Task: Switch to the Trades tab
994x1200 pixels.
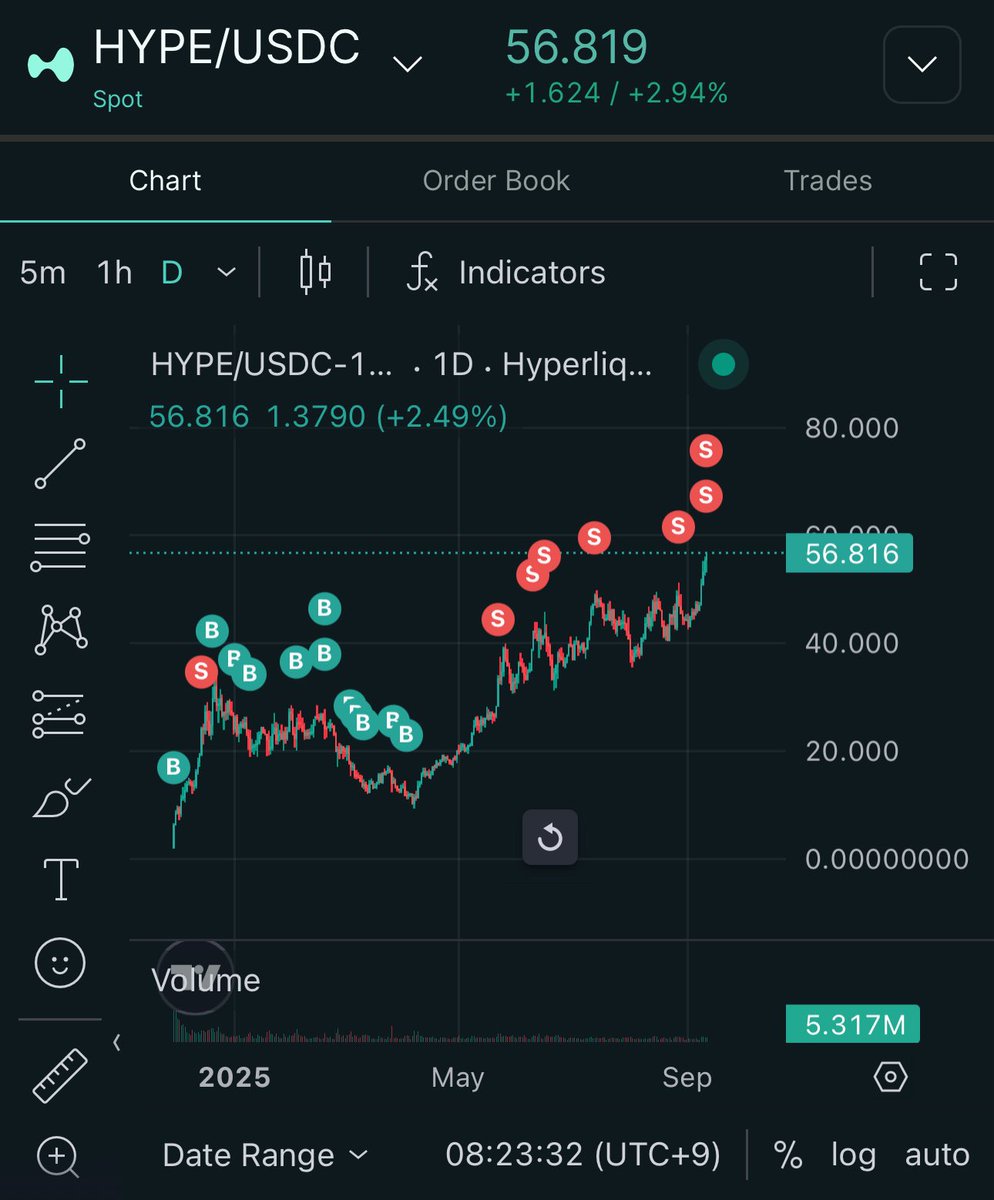Action: tap(828, 181)
